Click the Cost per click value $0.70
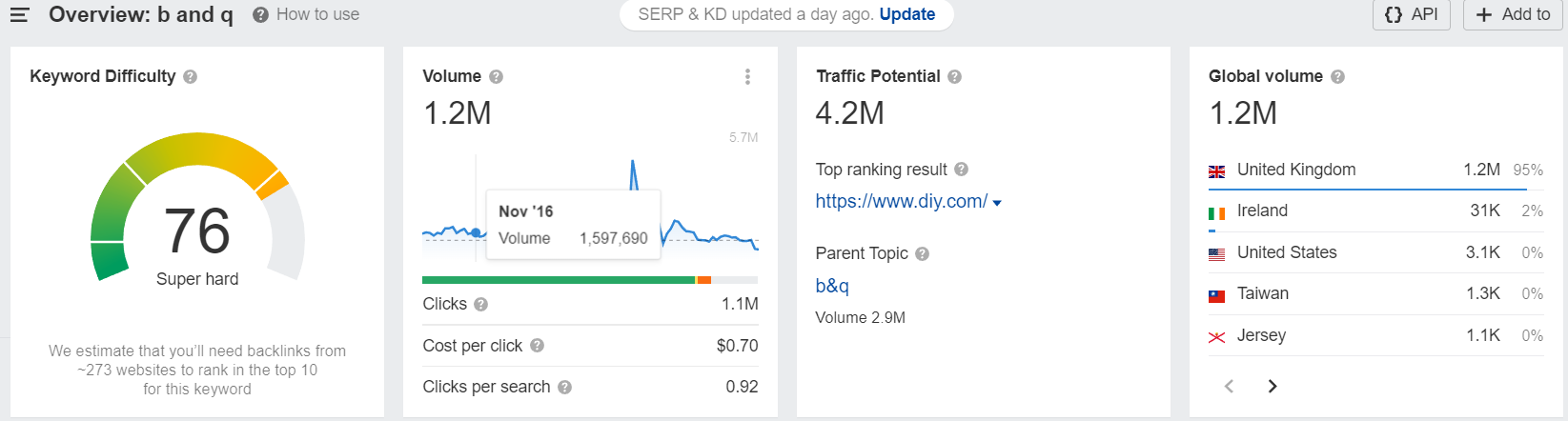Image resolution: width=1568 pixels, height=421 pixels. tap(738, 346)
